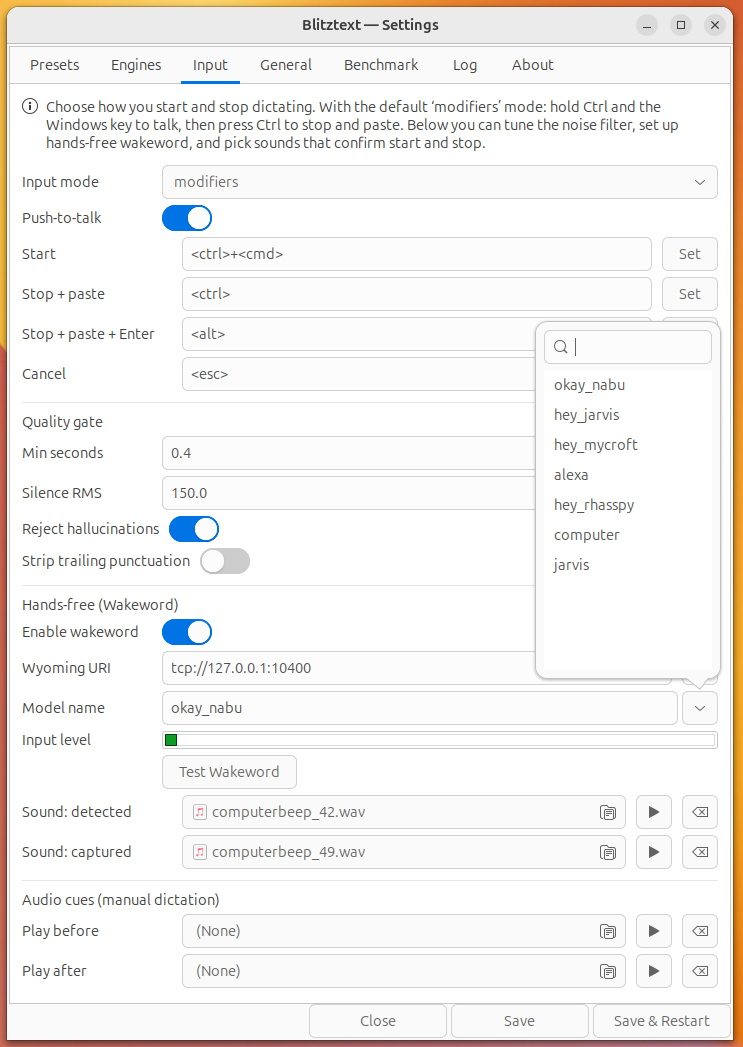The image size is (743, 1047).
Task: Click the Save button
Action: 519,1021
